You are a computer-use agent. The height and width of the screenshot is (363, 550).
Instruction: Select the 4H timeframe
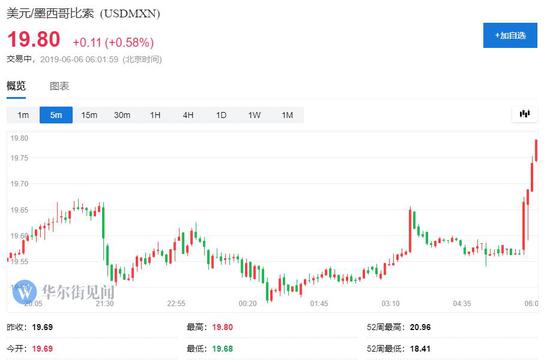tap(188, 115)
